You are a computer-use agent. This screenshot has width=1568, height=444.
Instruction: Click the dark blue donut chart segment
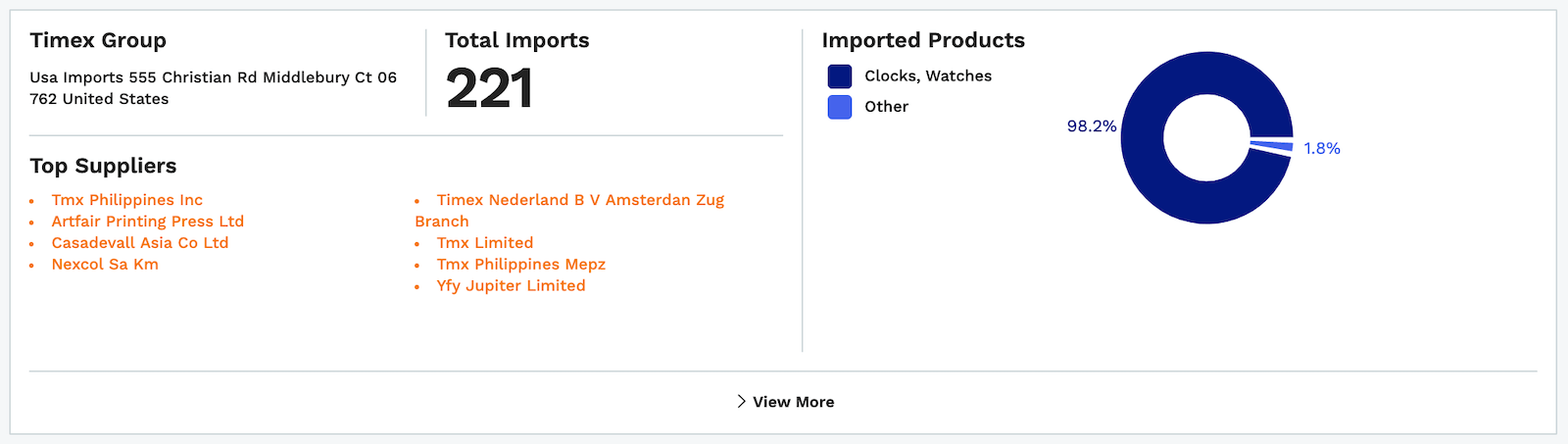pos(1142,137)
